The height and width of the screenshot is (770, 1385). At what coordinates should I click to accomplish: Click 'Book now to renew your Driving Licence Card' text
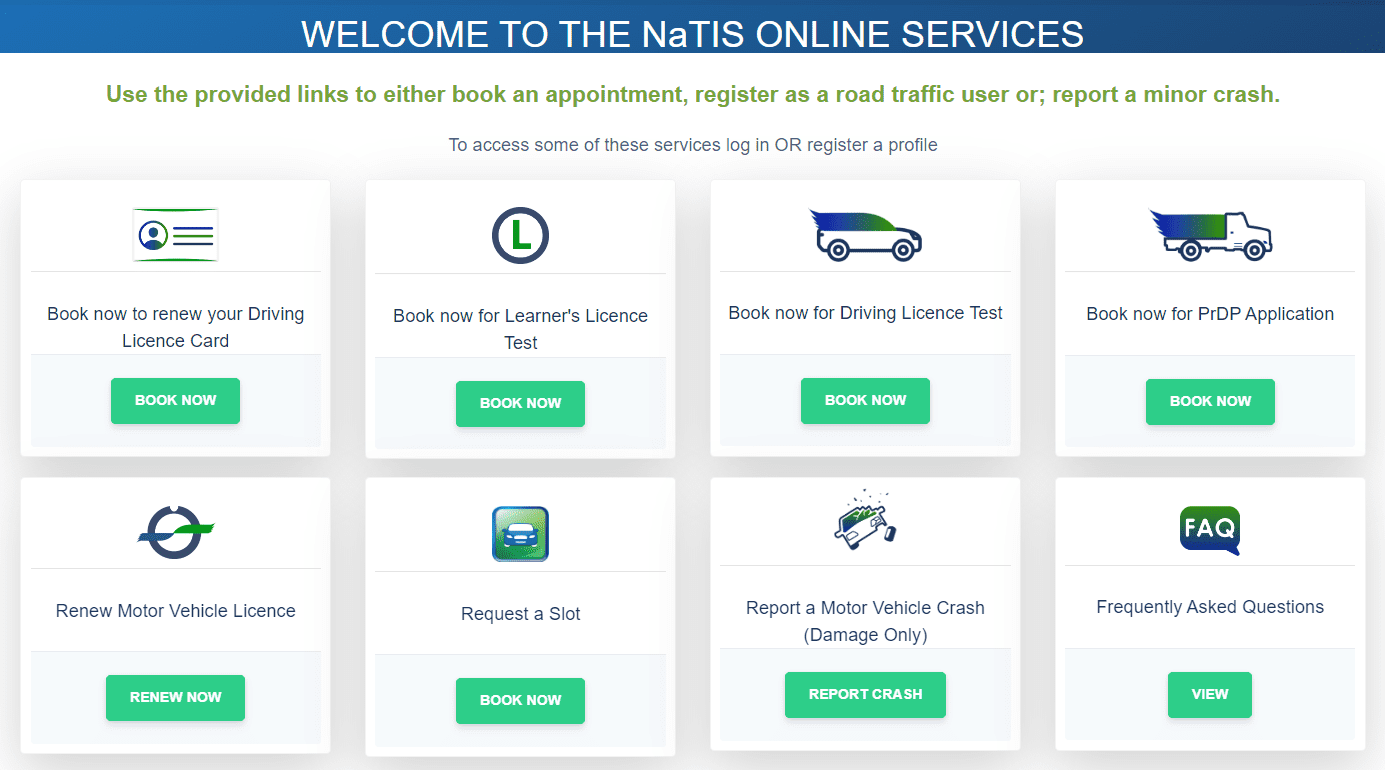175,327
